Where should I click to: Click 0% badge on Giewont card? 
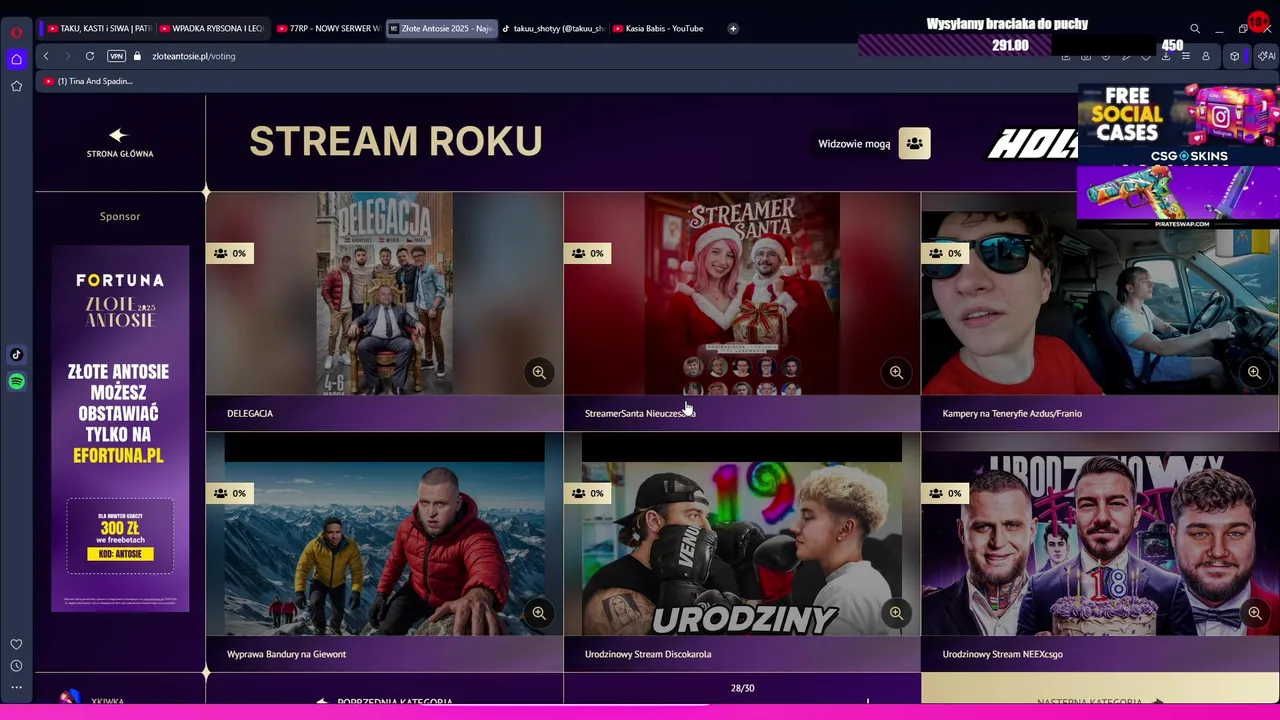tap(230, 493)
